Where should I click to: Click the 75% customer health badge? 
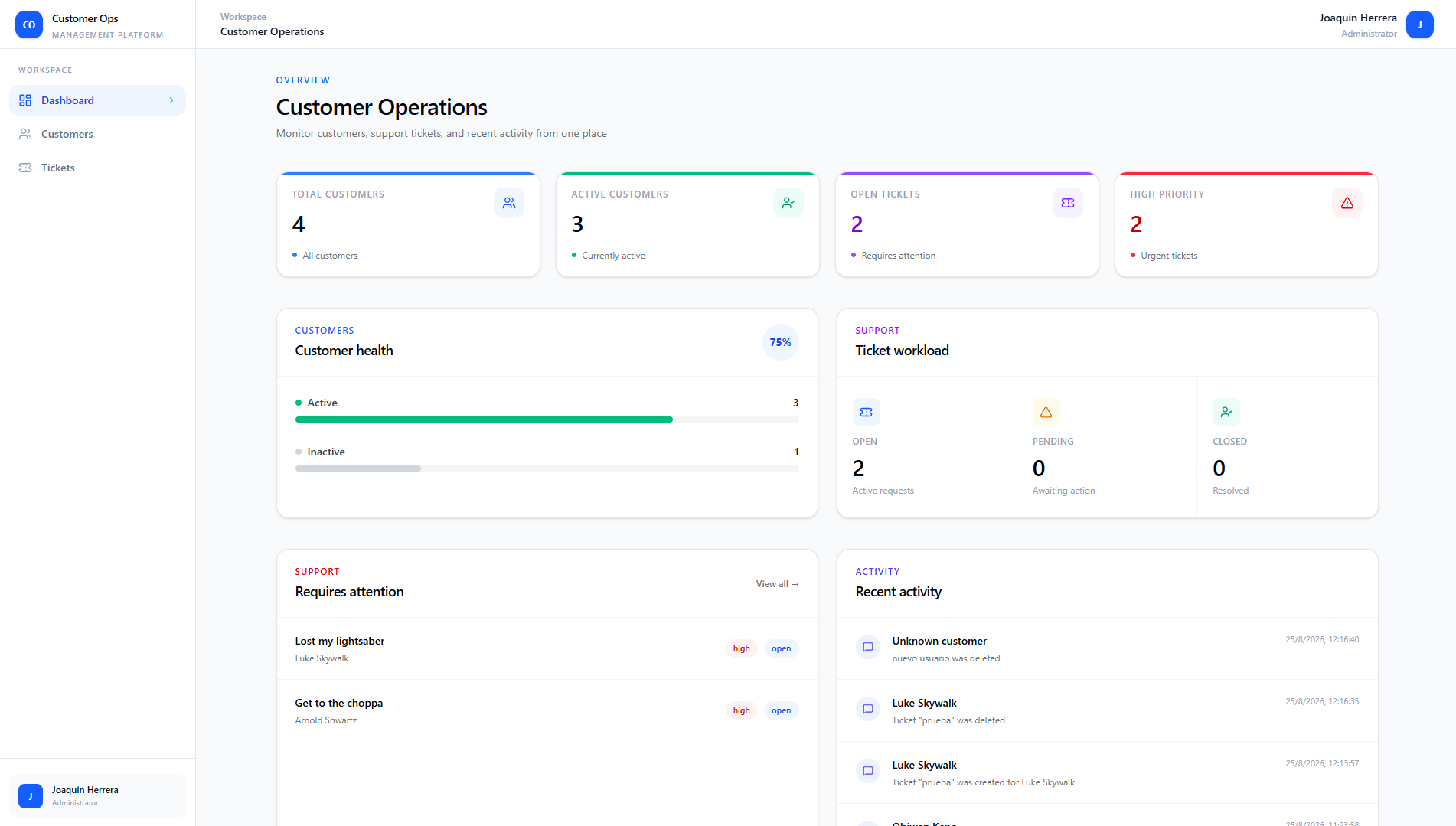coord(780,342)
